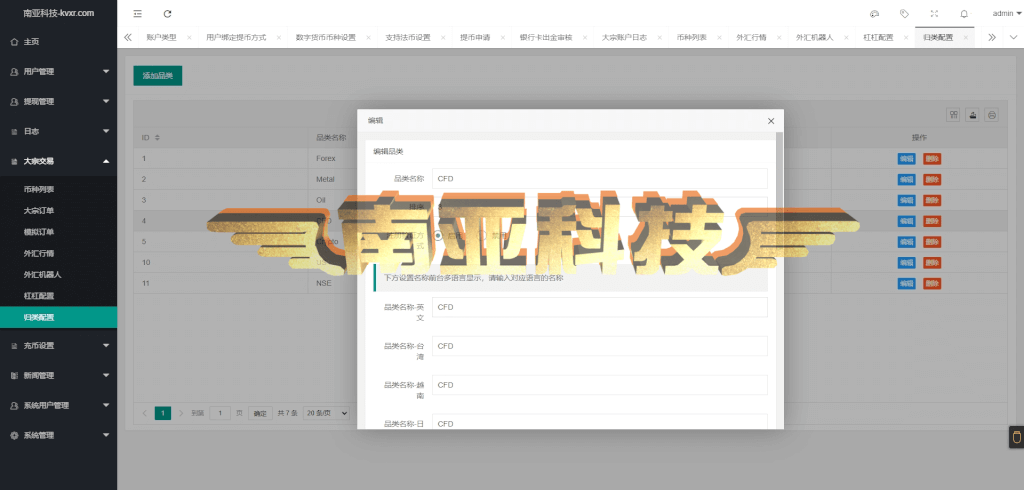The height and width of the screenshot is (490, 1024).
Task: Switch to the 提币申请 tab
Action: 475,38
